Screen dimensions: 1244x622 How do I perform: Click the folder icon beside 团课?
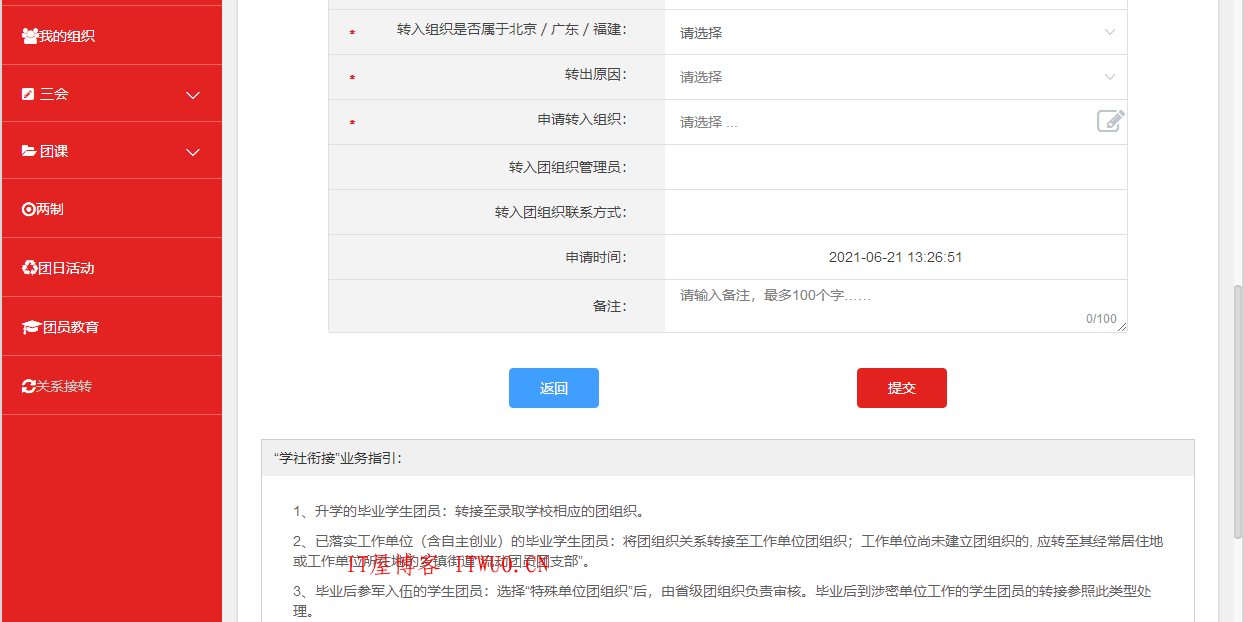click(x=28, y=150)
